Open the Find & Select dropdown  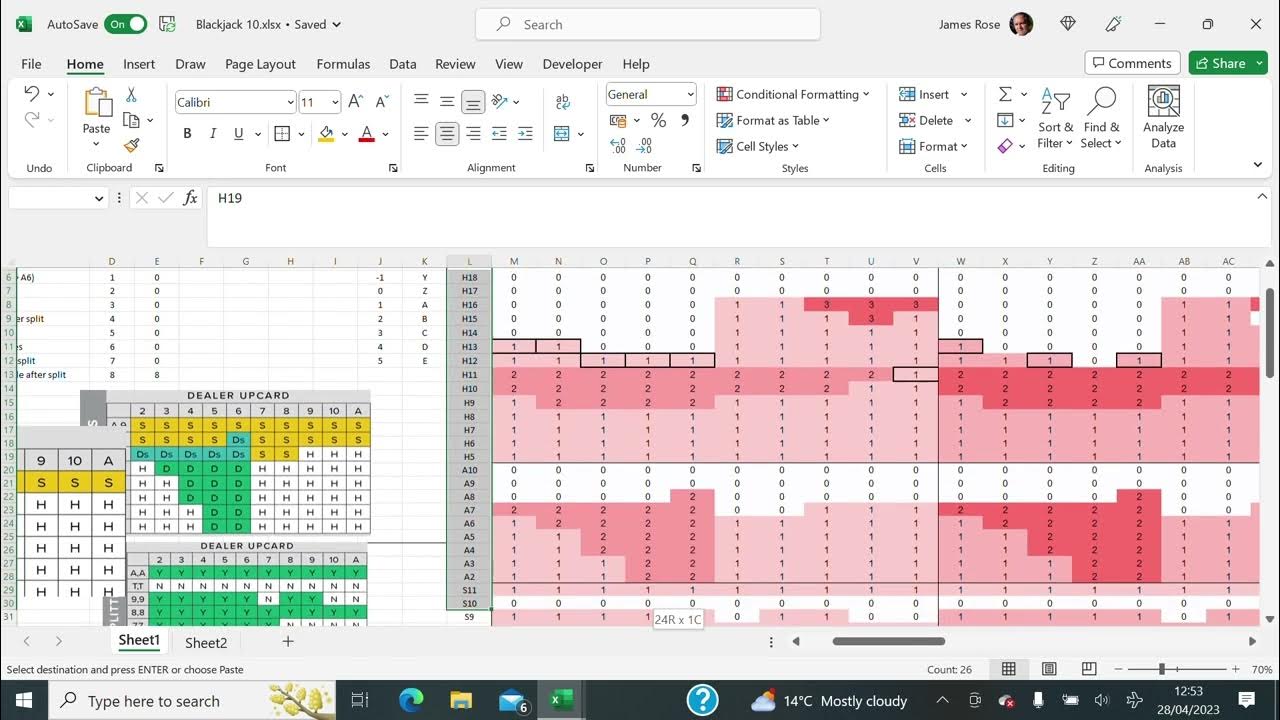1101,118
